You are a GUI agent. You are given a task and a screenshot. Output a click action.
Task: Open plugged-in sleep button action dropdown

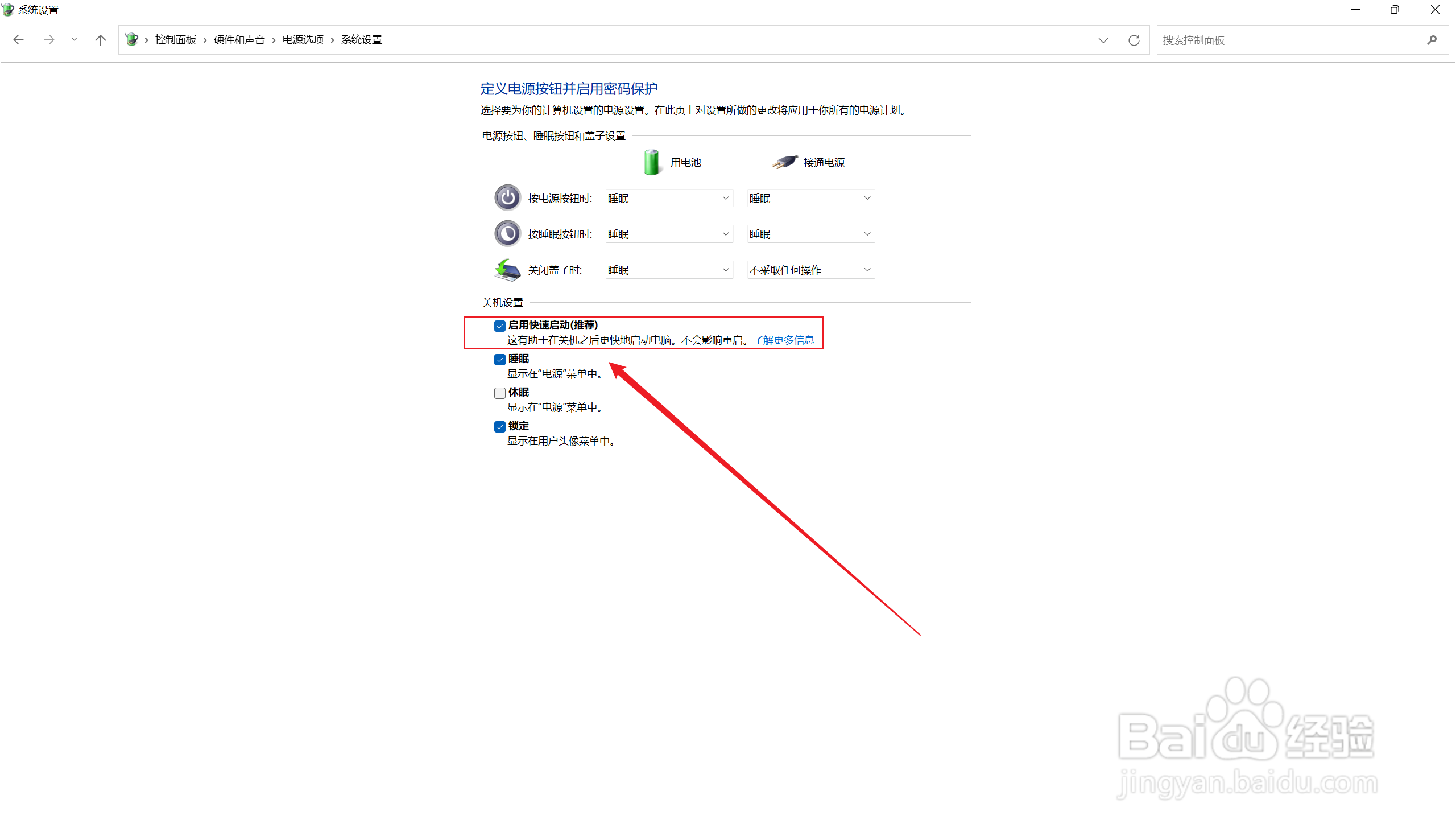click(x=811, y=234)
